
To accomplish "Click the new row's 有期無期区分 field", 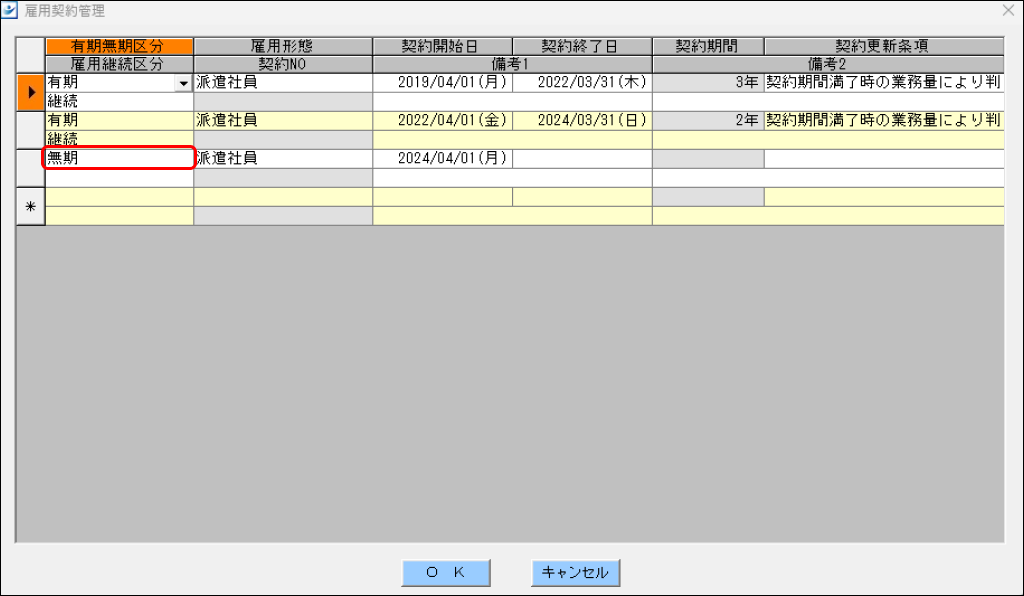I will click(x=120, y=196).
